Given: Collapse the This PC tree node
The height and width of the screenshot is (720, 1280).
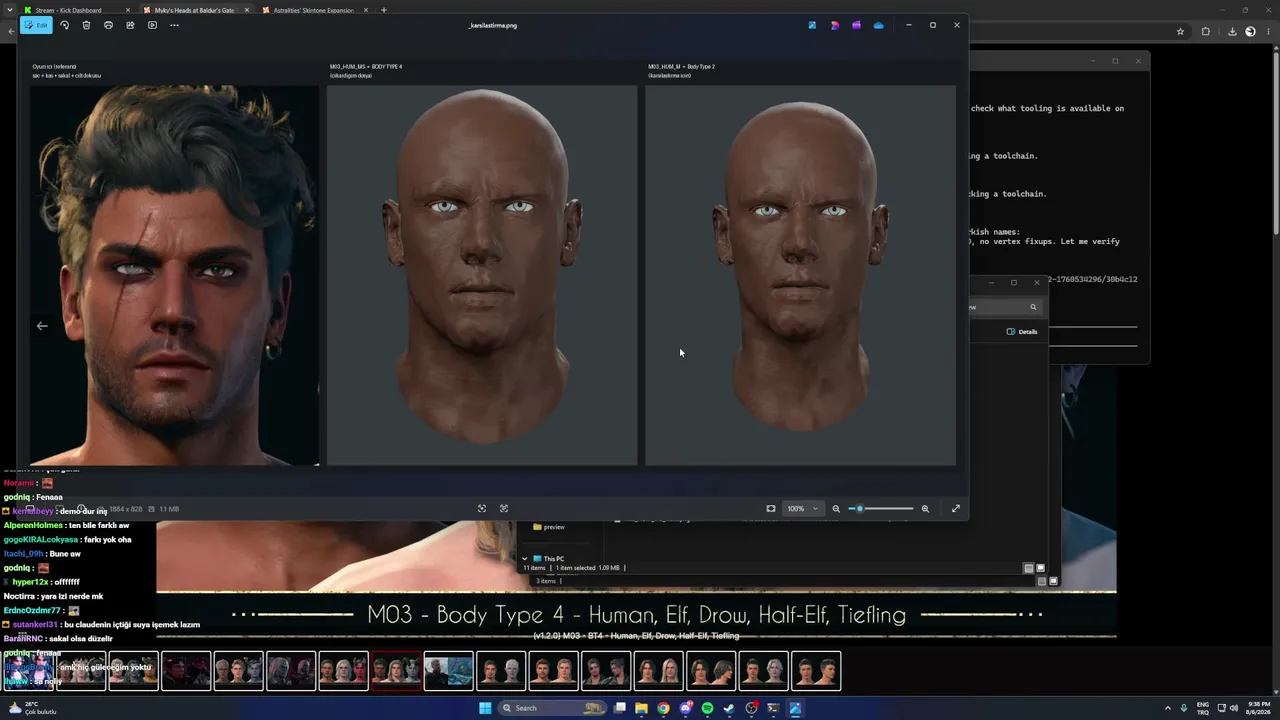Looking at the screenshot, I should coord(525,559).
